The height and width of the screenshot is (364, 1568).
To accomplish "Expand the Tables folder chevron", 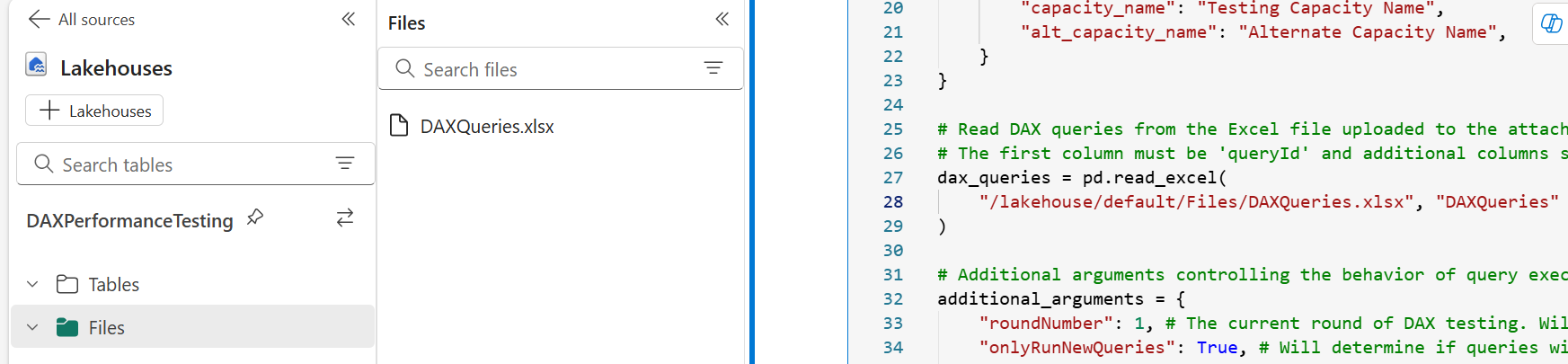I will [x=32, y=284].
